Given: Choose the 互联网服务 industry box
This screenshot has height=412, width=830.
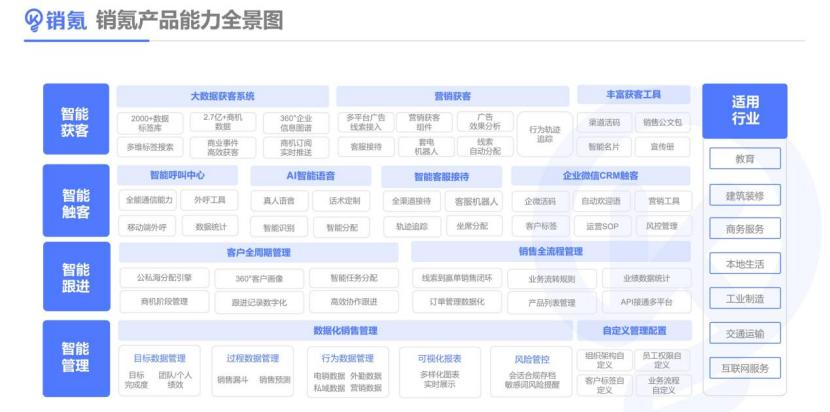Looking at the screenshot, I should click(744, 368).
